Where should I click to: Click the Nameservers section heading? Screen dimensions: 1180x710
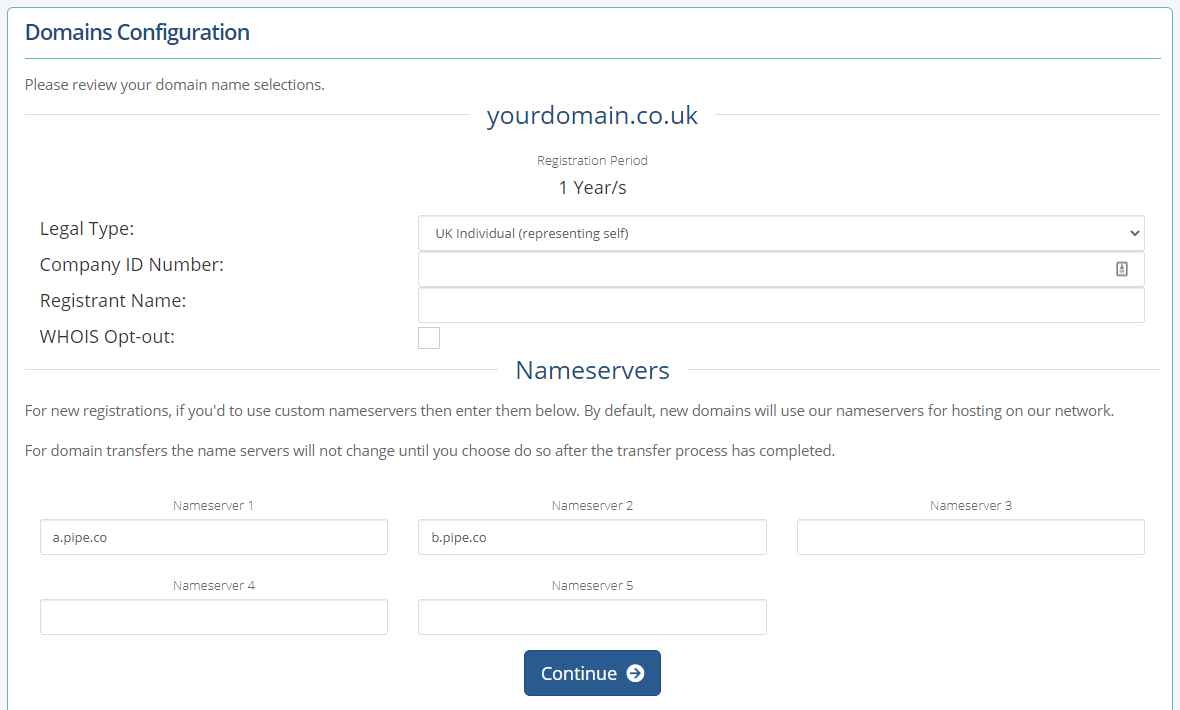[x=592, y=370]
